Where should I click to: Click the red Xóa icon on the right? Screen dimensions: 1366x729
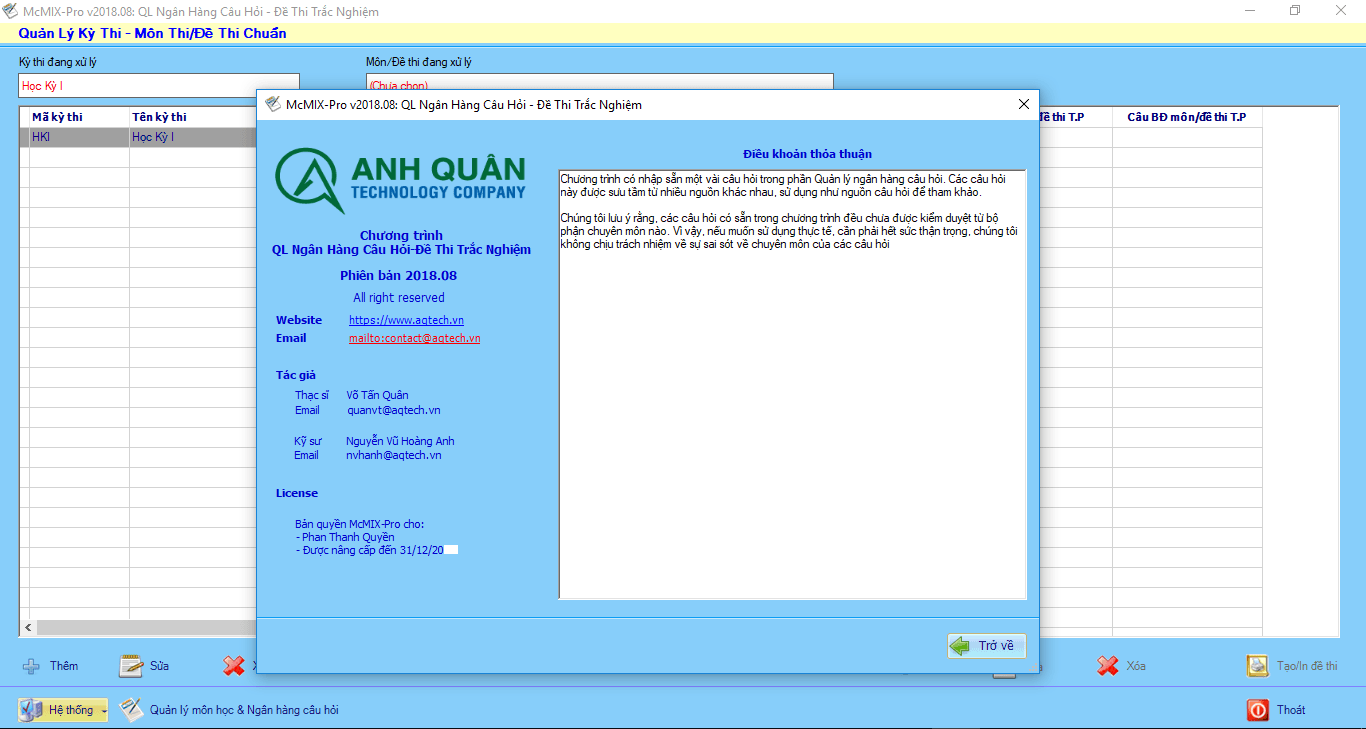(1107, 666)
